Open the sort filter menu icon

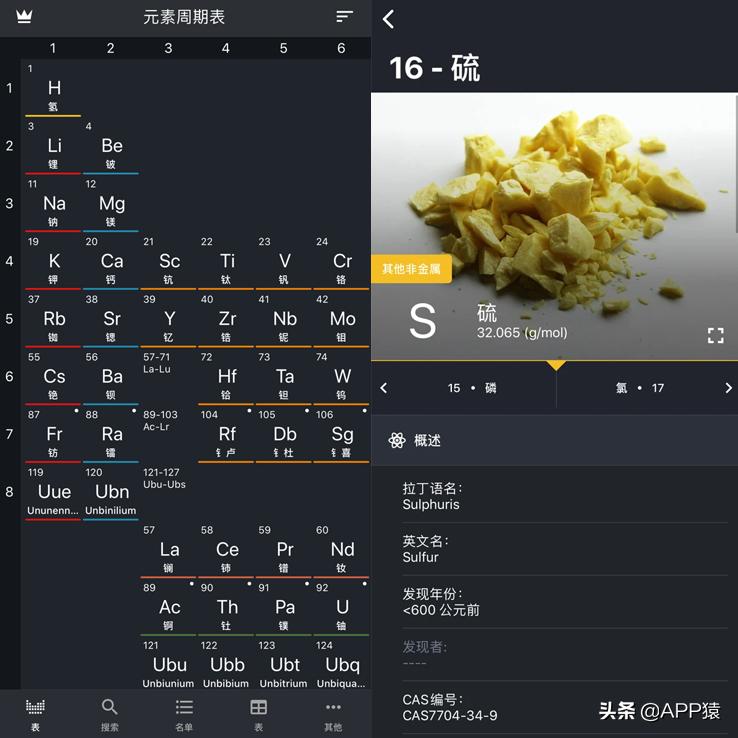(x=345, y=17)
